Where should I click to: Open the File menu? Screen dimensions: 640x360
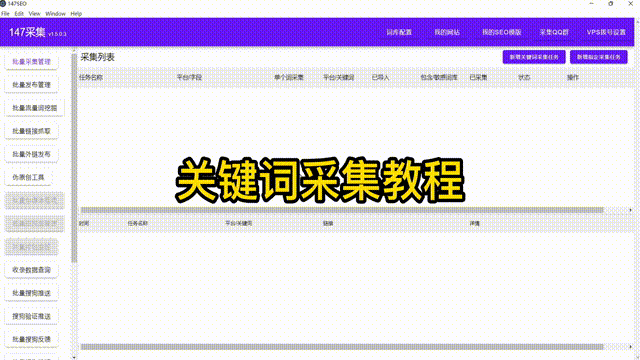(x=5, y=13)
